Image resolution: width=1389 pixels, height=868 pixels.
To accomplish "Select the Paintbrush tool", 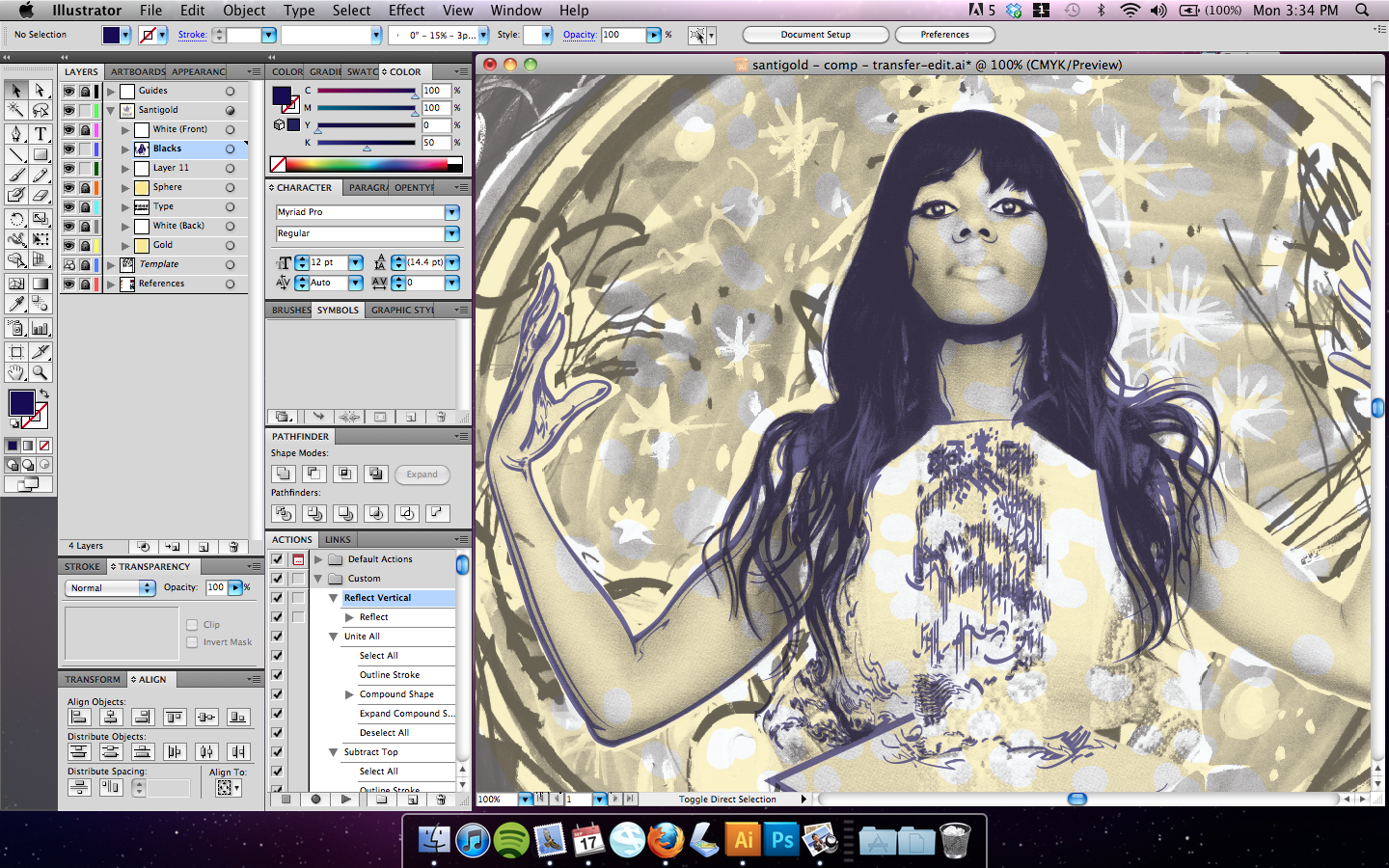I will coord(16,175).
